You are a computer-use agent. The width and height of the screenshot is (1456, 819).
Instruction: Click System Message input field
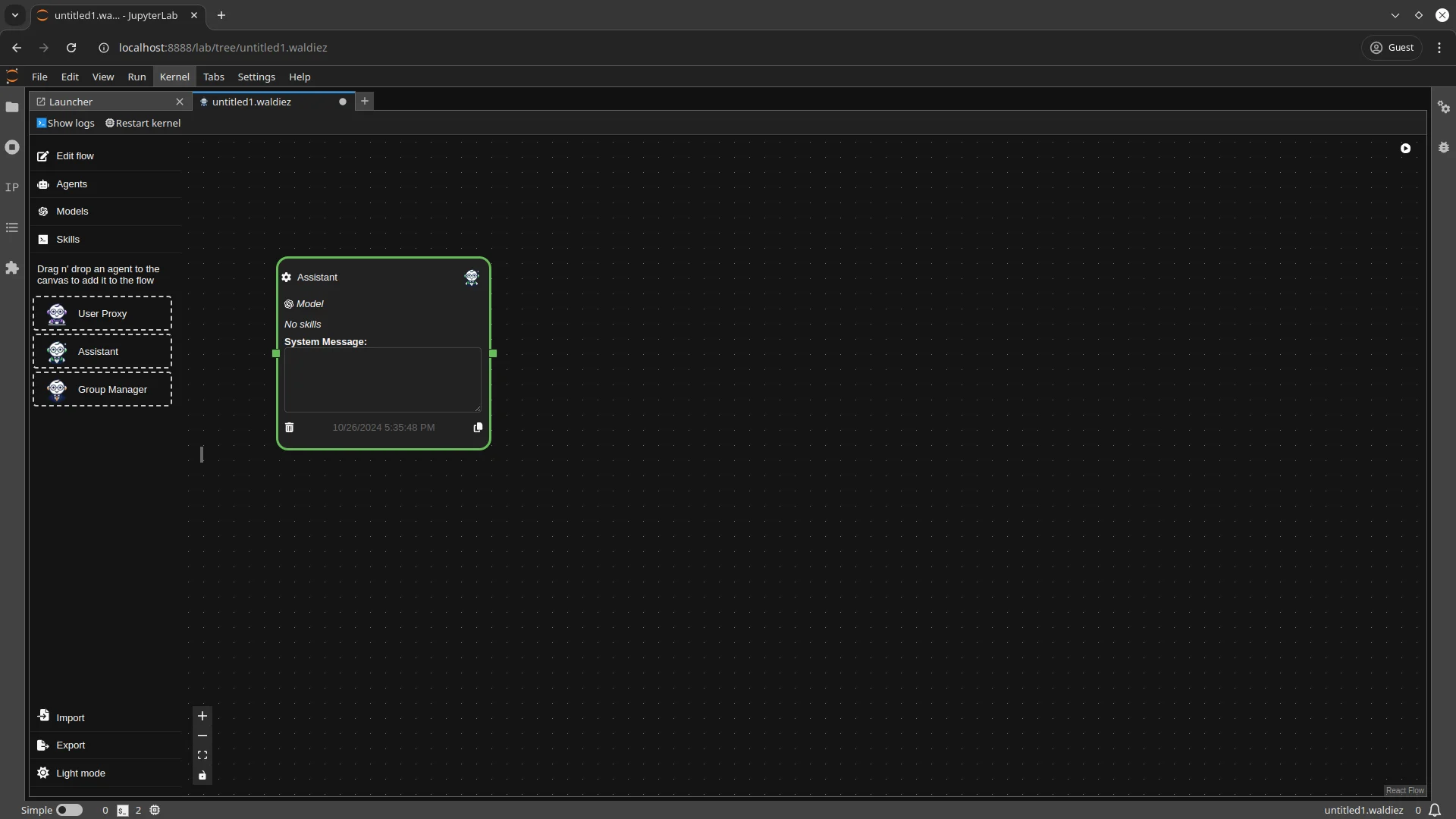tap(382, 380)
